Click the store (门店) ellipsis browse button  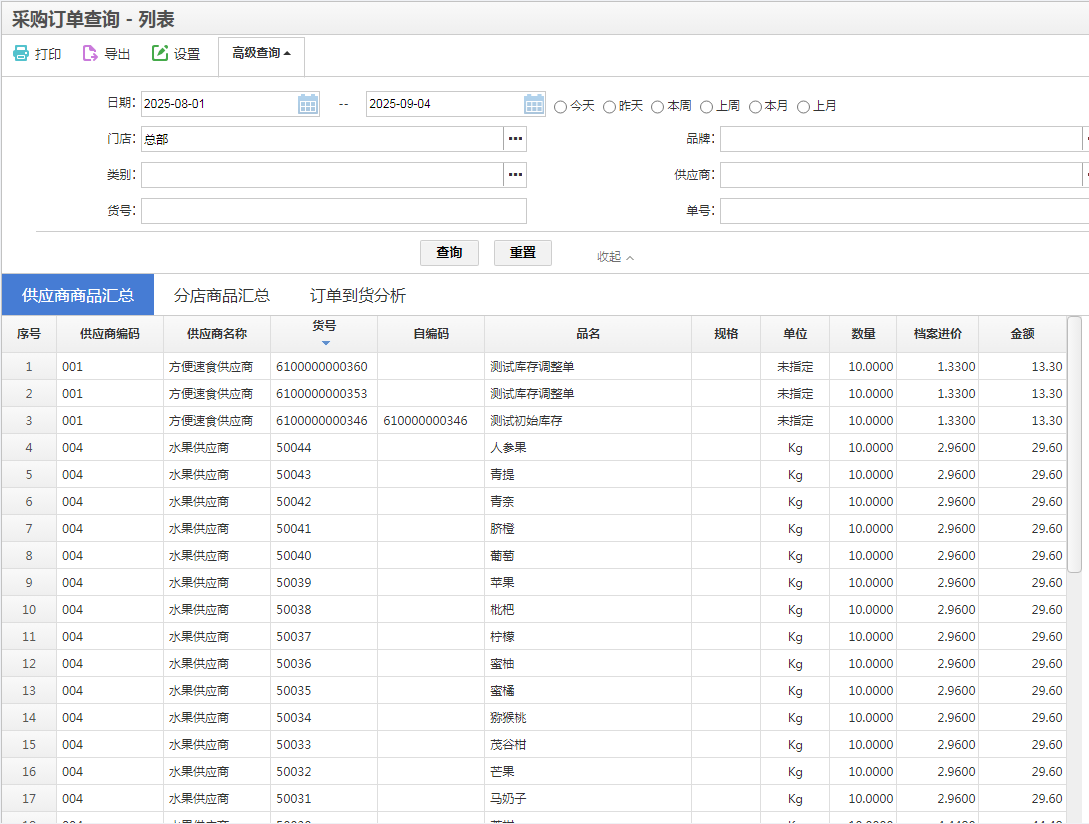click(515, 139)
